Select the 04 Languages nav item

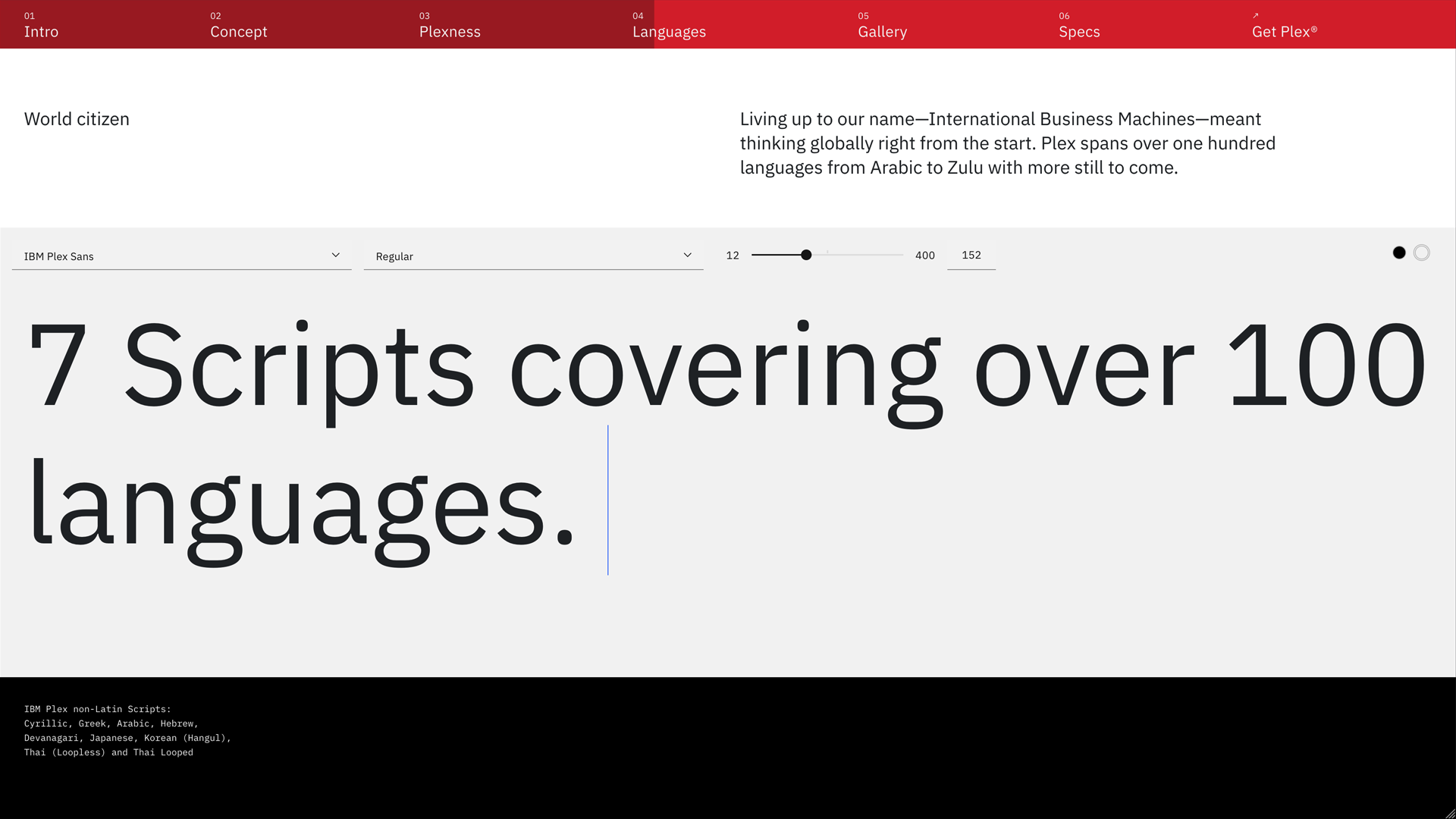pos(669,31)
